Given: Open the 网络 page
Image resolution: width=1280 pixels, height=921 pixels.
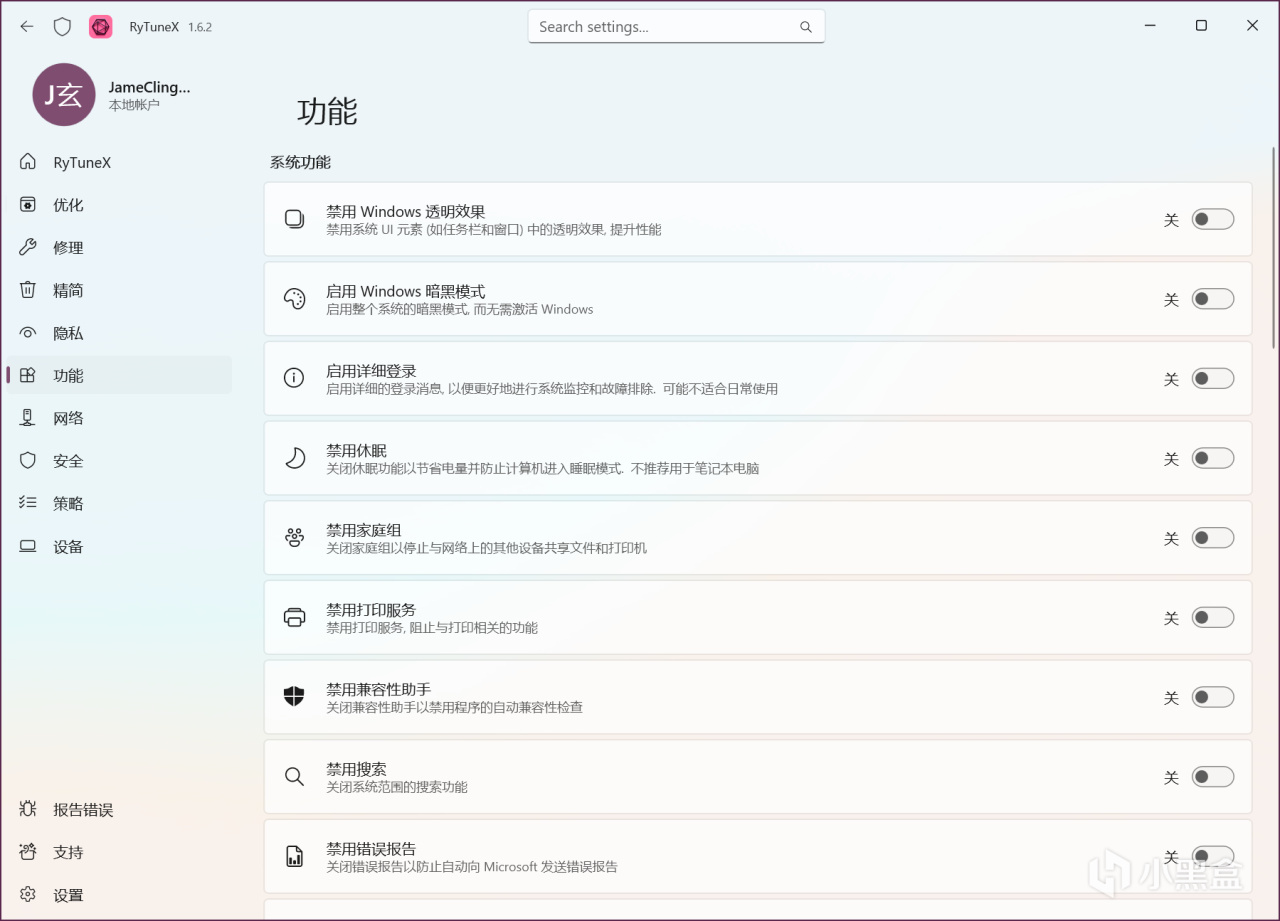Looking at the screenshot, I should point(118,418).
